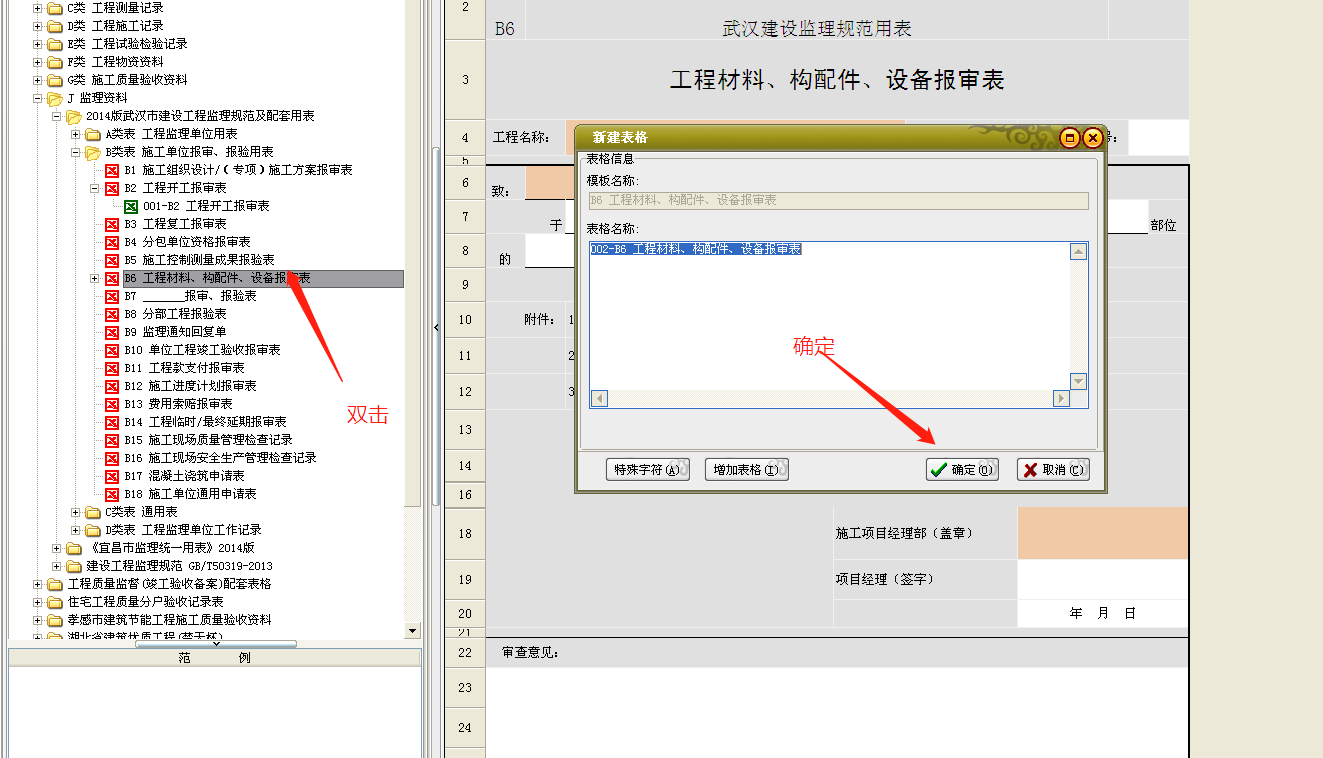Viewport: 1323px width, 758px height.
Task: Click the red X icon beside B17 混凝土浇筑申请表
Action: pos(112,476)
